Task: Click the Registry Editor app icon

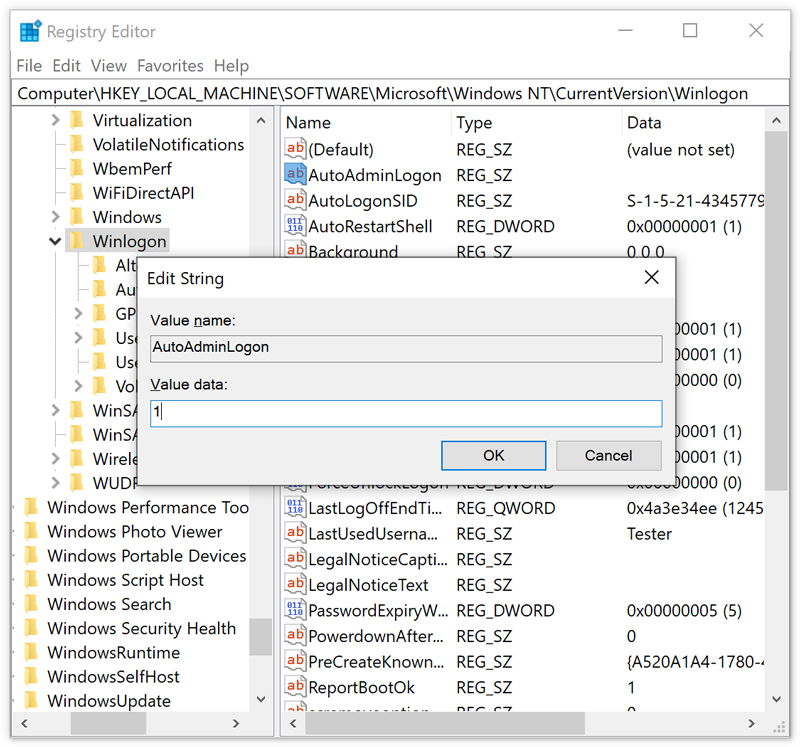Action: [30, 31]
